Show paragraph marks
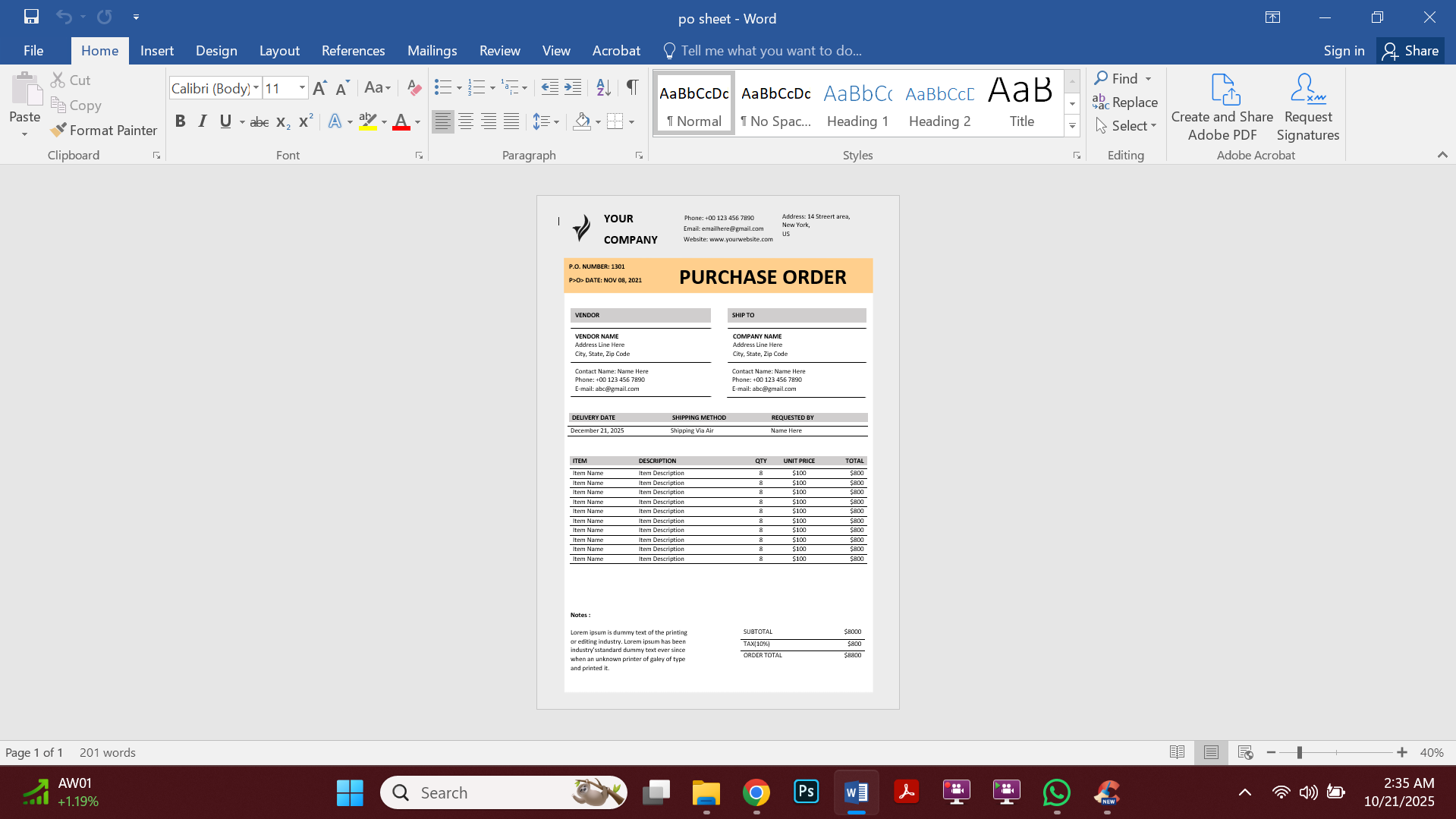The image size is (1456, 819). coord(632,87)
